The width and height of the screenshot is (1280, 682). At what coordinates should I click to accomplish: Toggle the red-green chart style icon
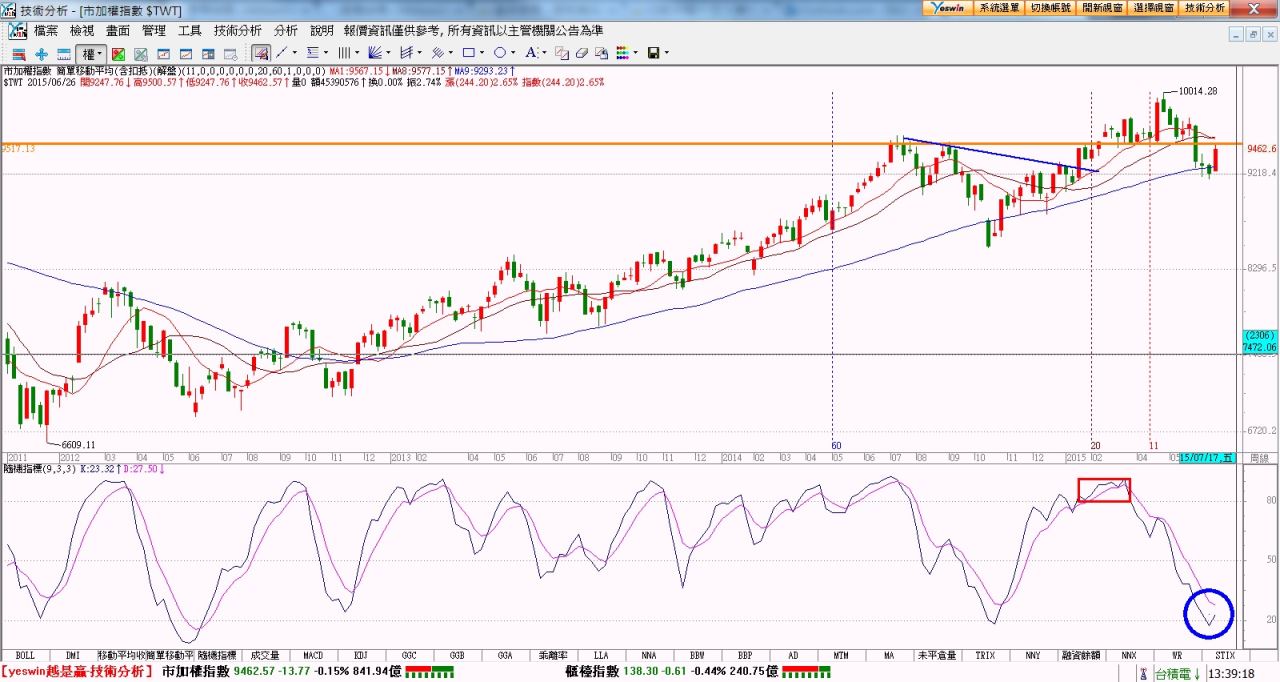click(118, 53)
